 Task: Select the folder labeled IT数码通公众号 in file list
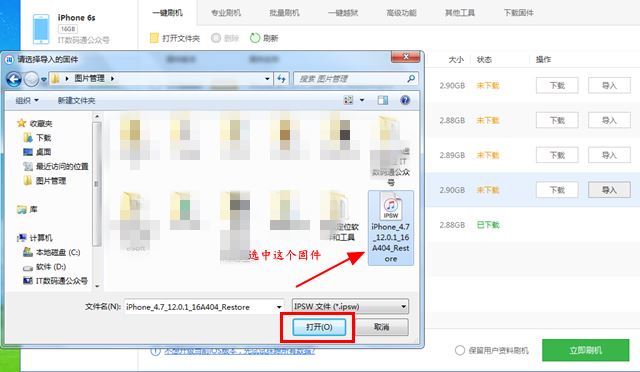(x=391, y=151)
